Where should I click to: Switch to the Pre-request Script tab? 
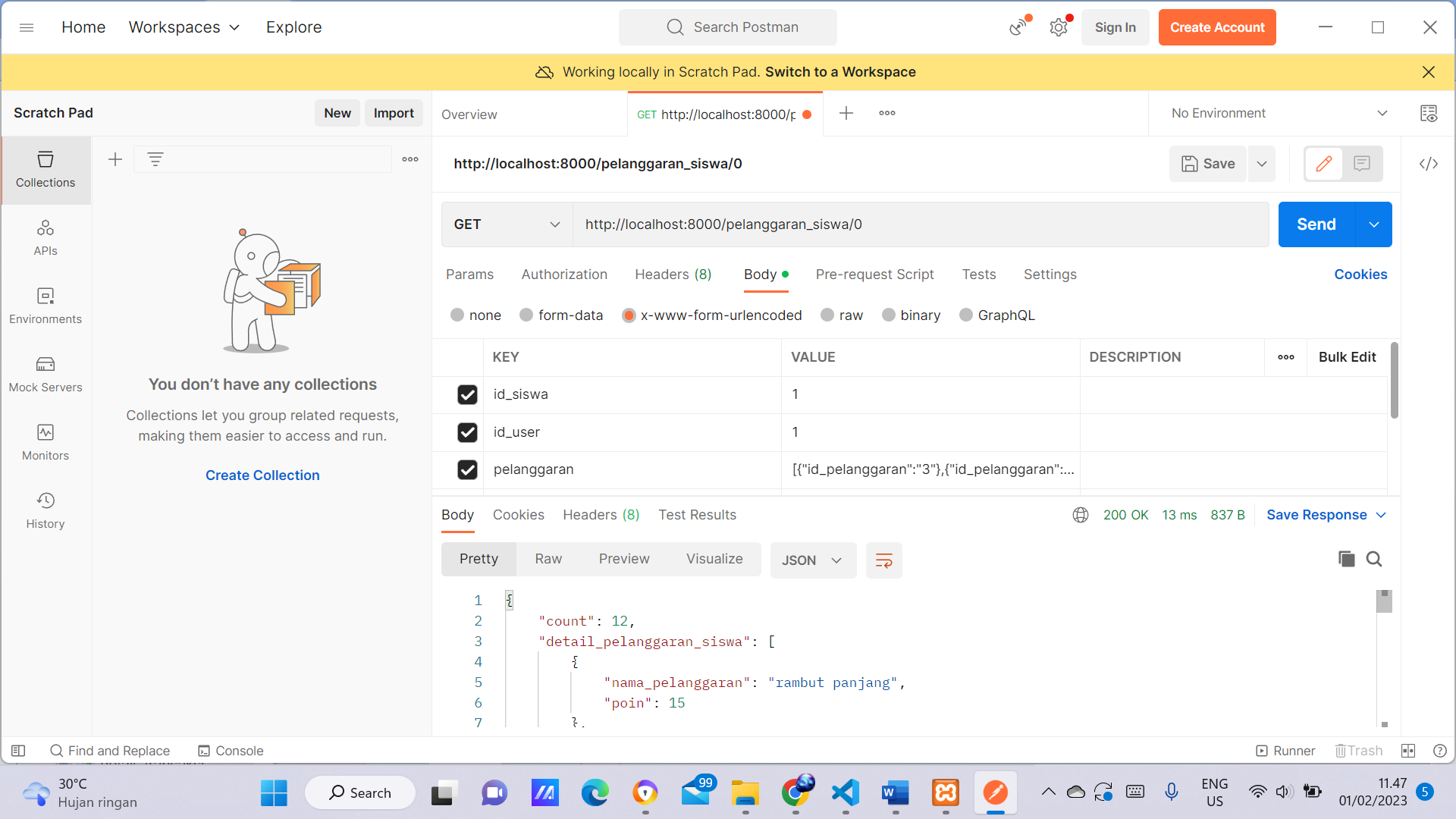874,275
